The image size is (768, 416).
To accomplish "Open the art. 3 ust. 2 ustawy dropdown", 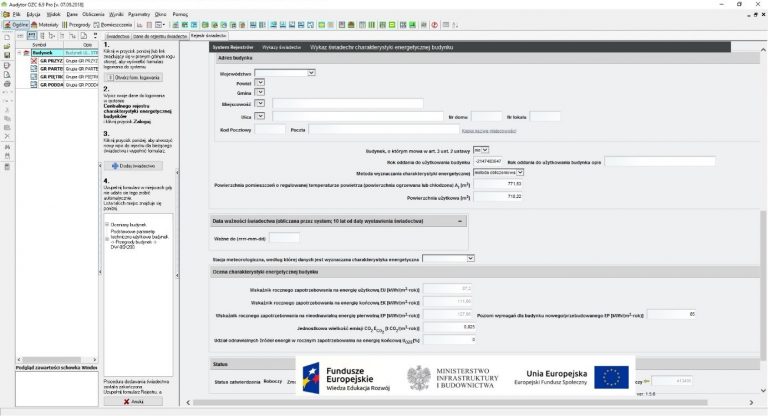I will click(x=481, y=150).
